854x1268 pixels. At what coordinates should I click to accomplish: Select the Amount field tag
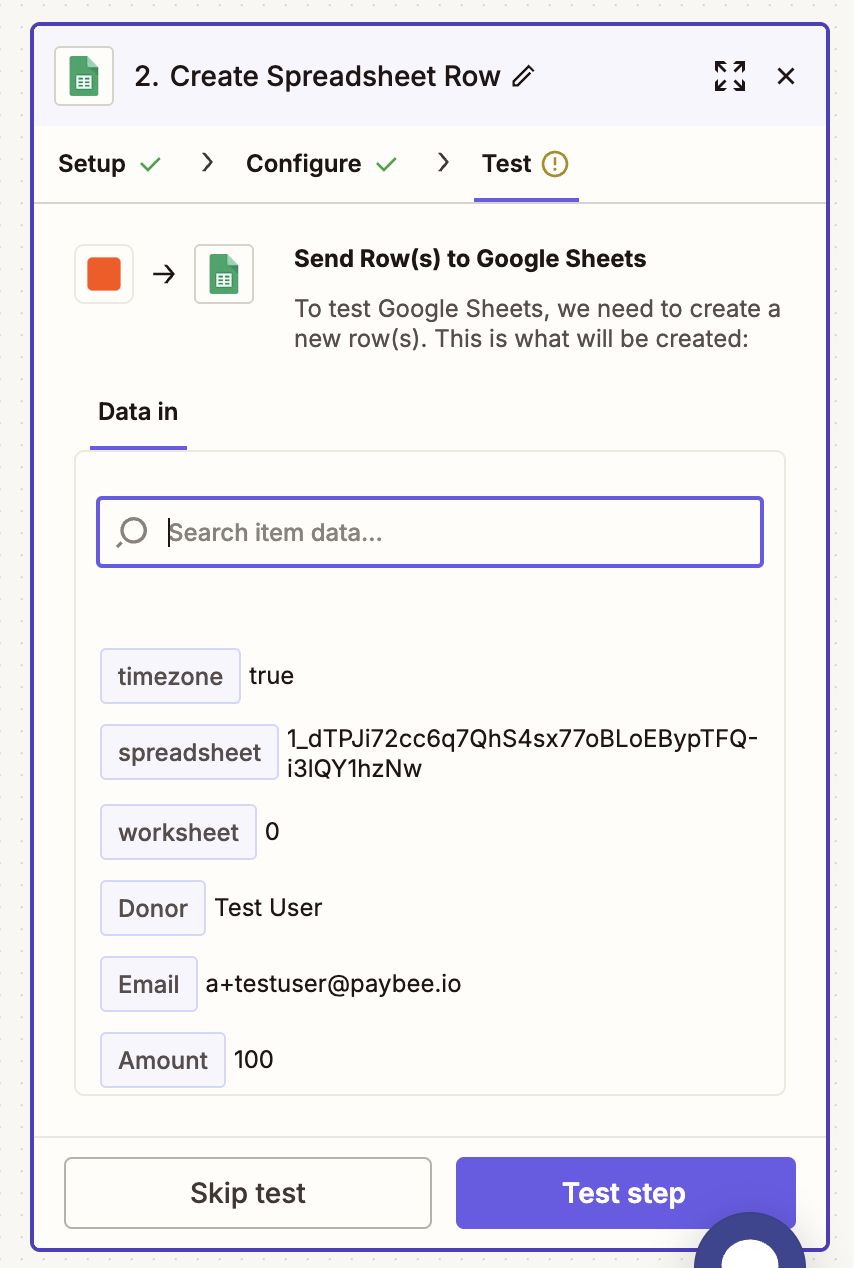click(163, 1060)
